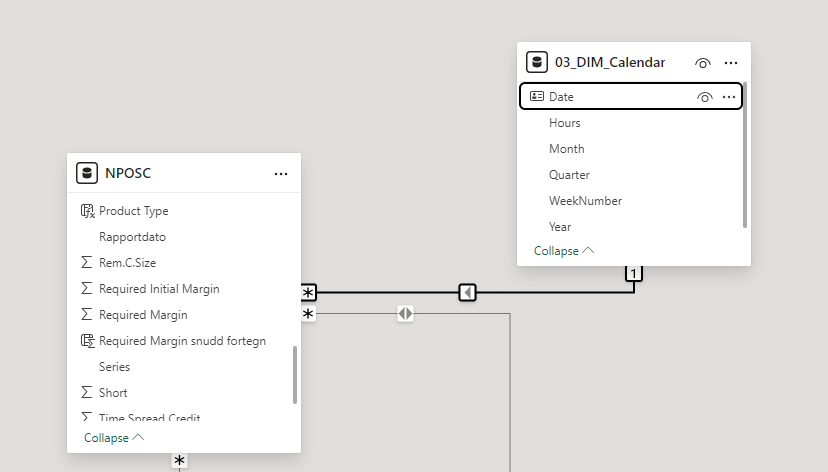Select the bidirectional cross filter arrow on the relationship

point(406,314)
